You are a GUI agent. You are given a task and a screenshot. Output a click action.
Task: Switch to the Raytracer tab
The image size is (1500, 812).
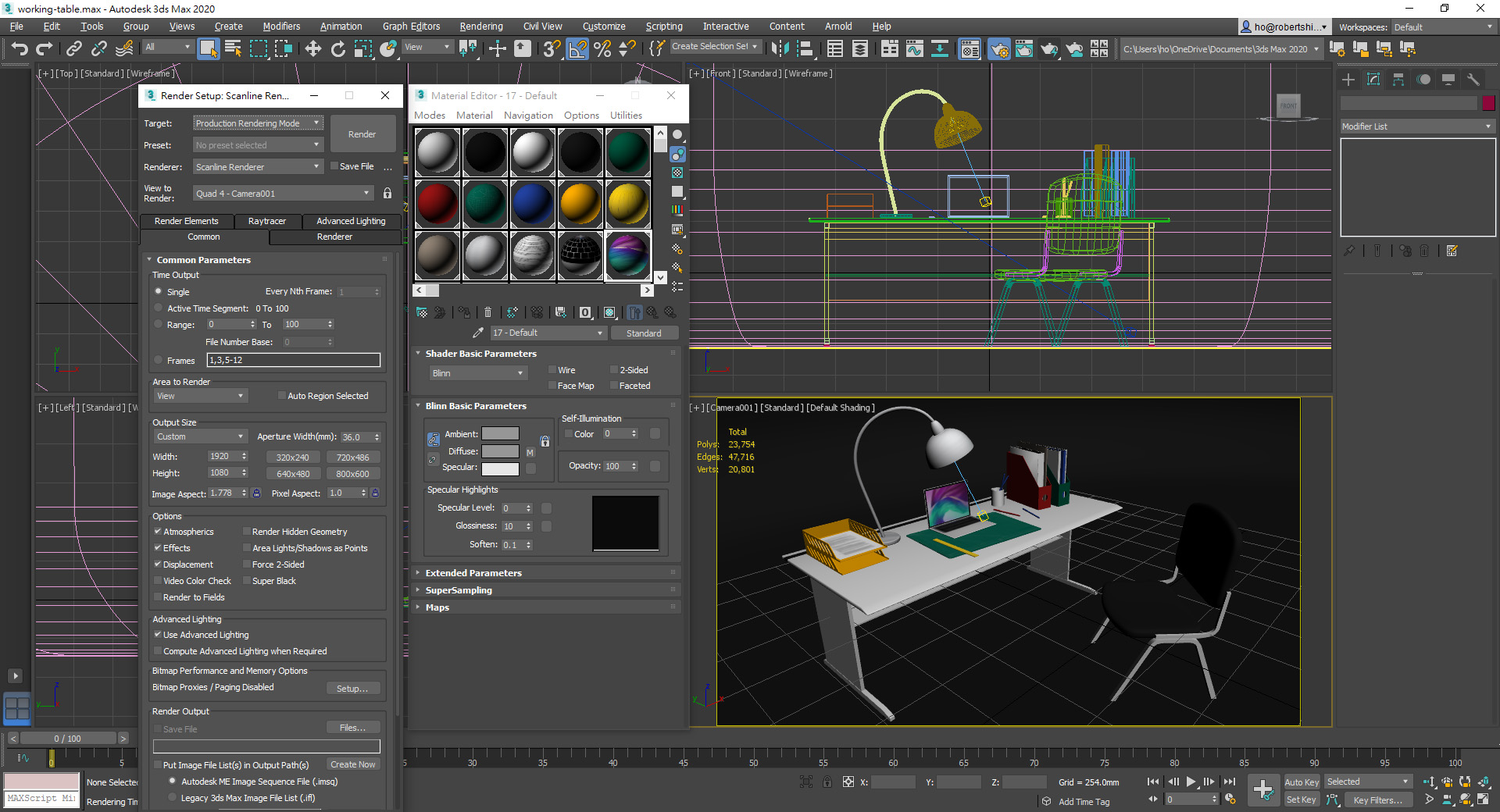point(266,221)
